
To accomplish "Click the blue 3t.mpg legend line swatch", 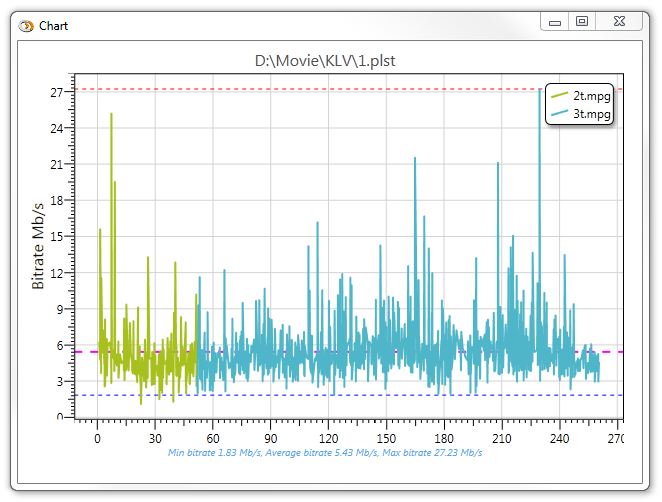I will (559, 114).
